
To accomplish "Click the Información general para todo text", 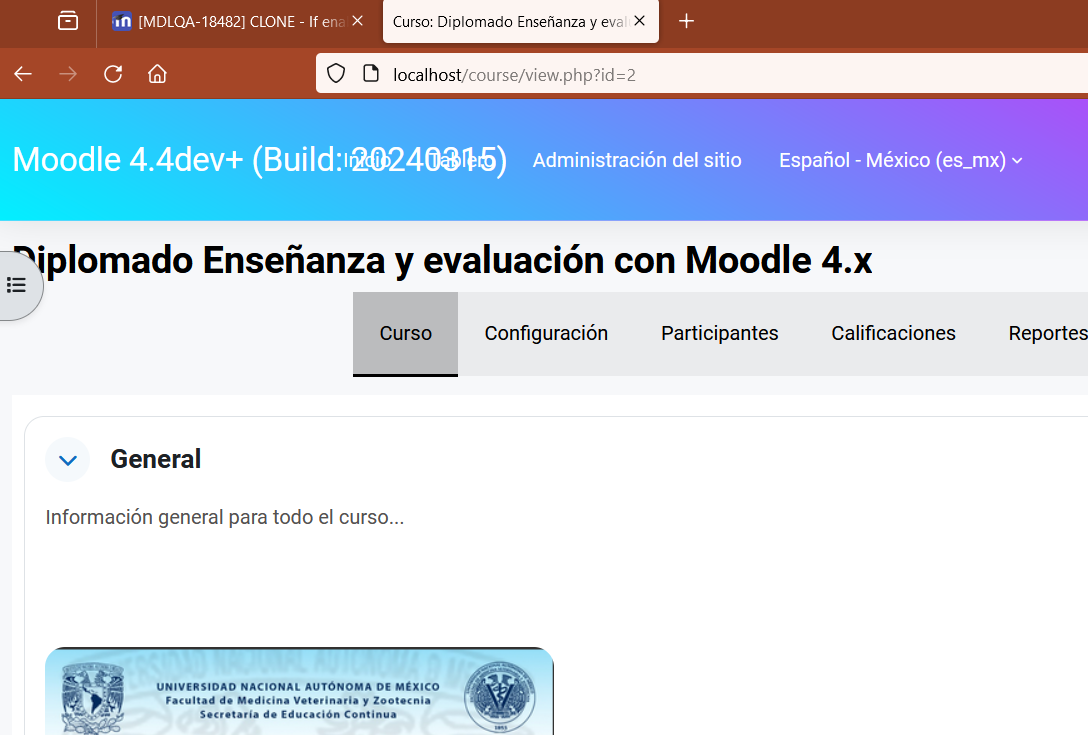I will [225, 518].
